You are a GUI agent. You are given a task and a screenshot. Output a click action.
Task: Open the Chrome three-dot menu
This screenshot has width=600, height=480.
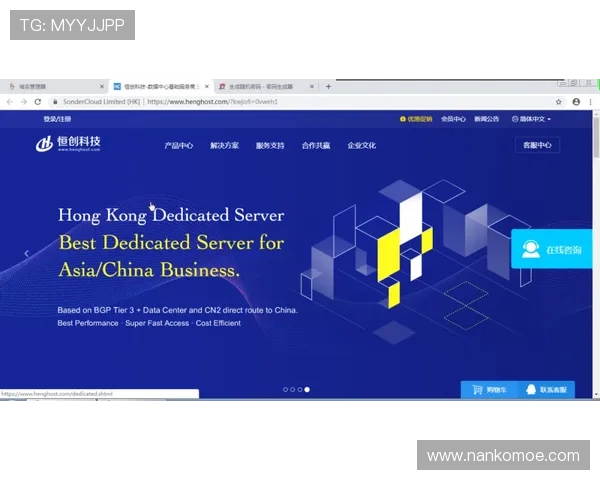point(590,102)
